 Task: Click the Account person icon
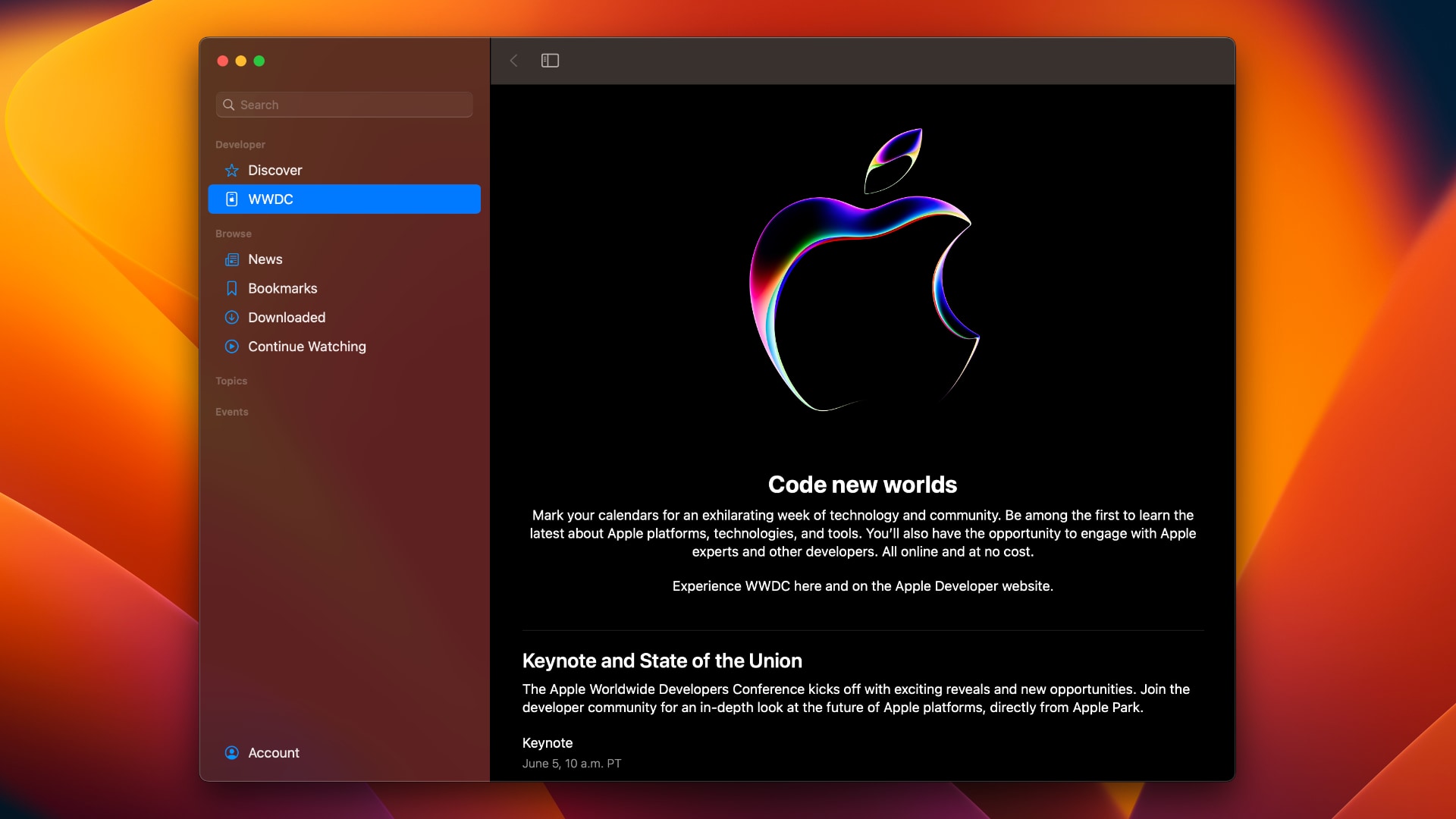[232, 753]
